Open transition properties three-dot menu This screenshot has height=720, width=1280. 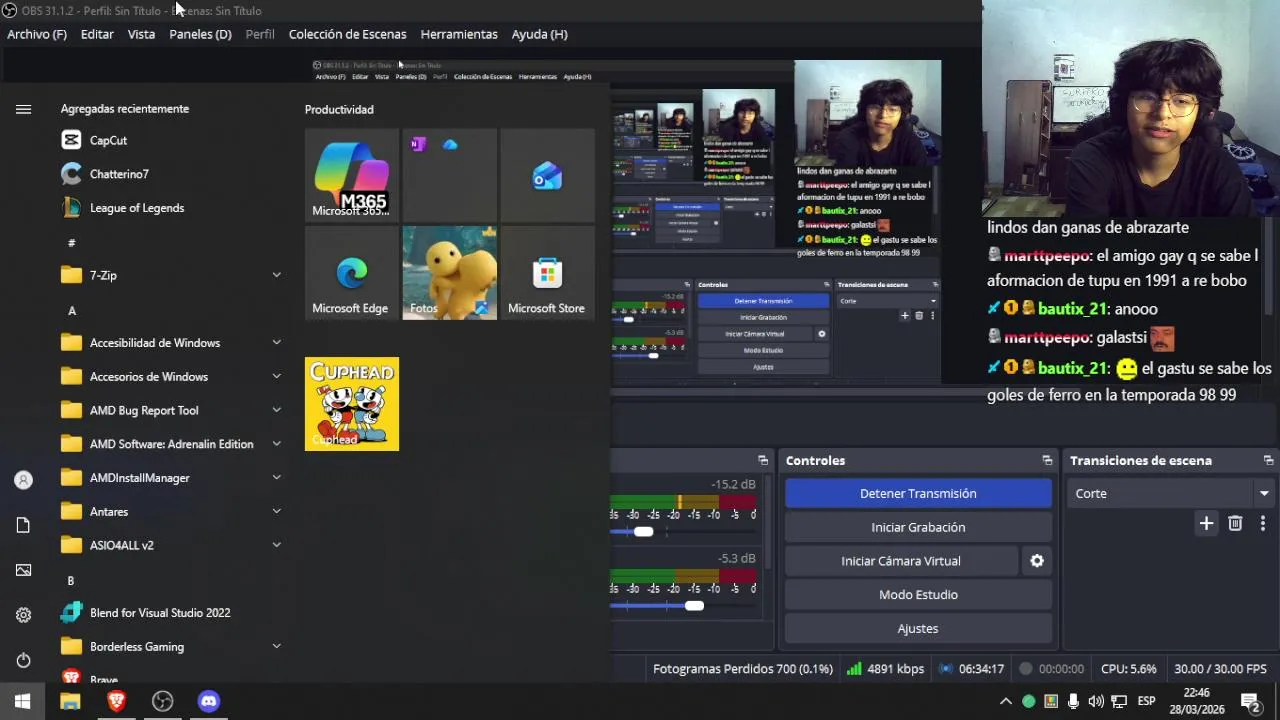(1263, 523)
